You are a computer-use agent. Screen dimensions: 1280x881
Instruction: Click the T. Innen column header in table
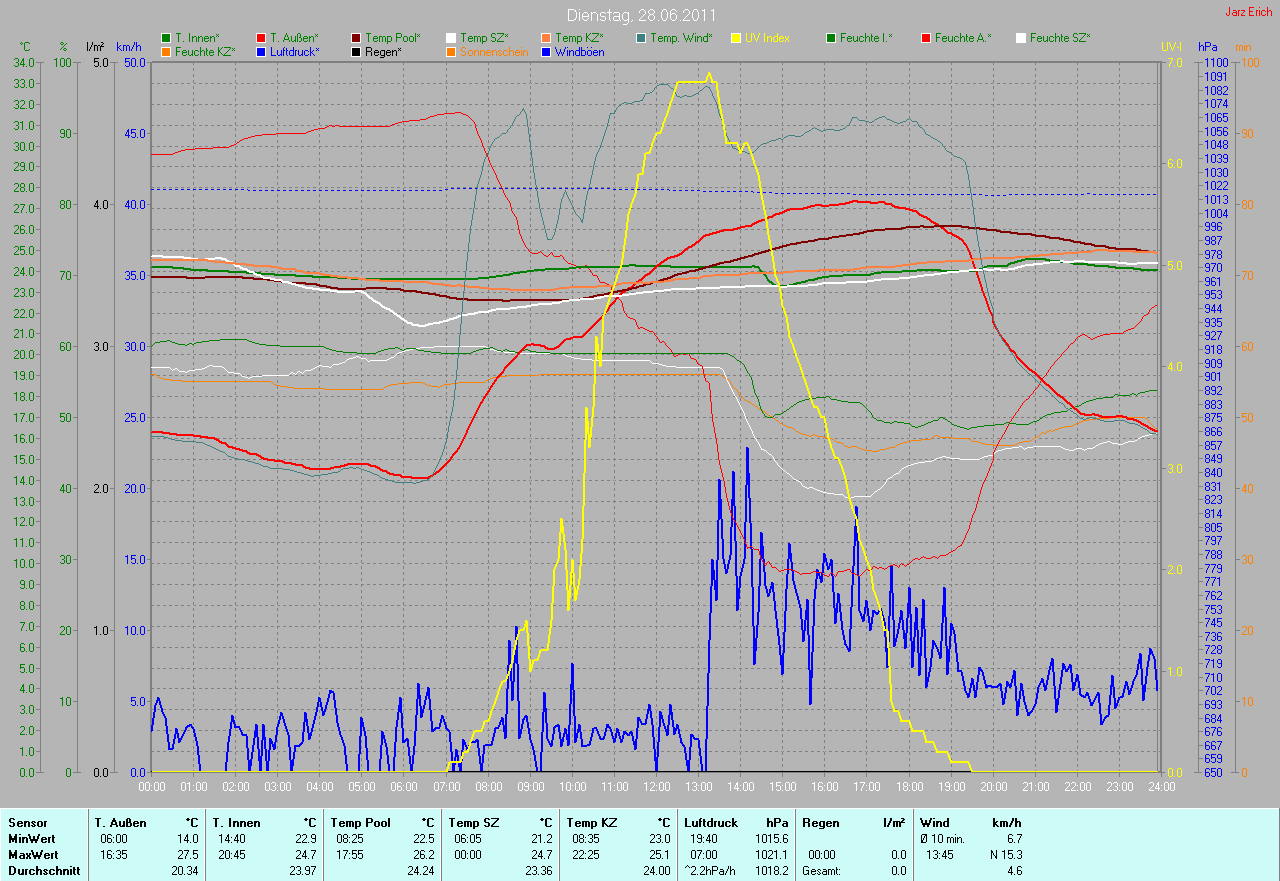(x=236, y=823)
